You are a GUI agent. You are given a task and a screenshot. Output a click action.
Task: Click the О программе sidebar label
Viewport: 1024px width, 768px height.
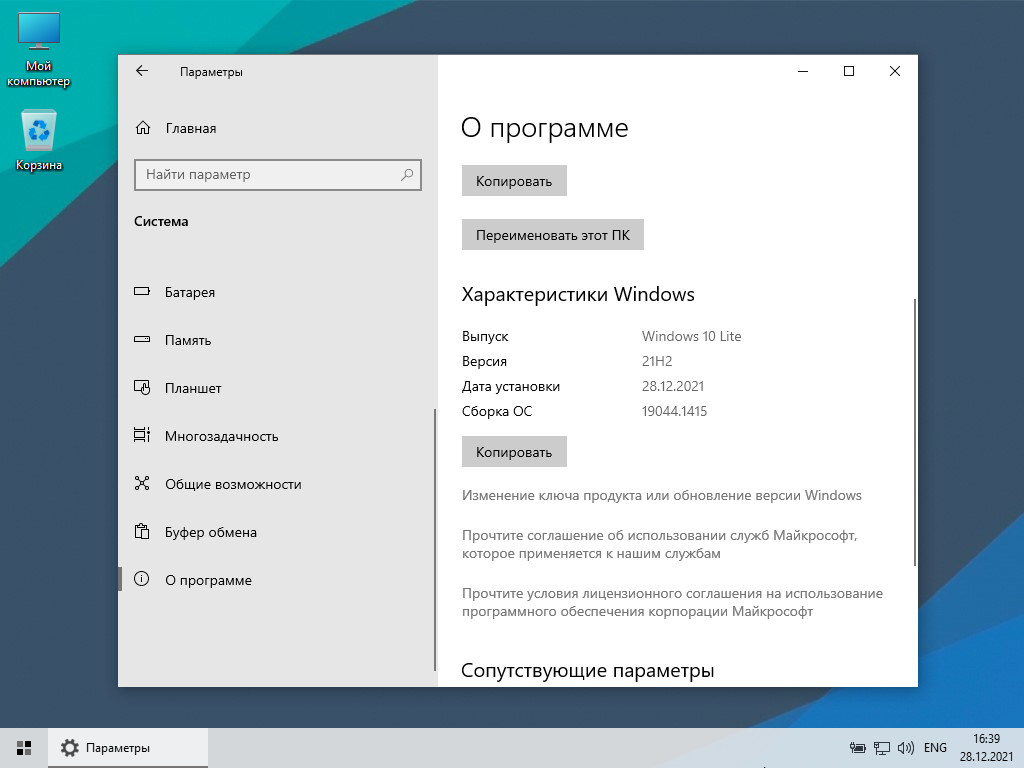208,580
